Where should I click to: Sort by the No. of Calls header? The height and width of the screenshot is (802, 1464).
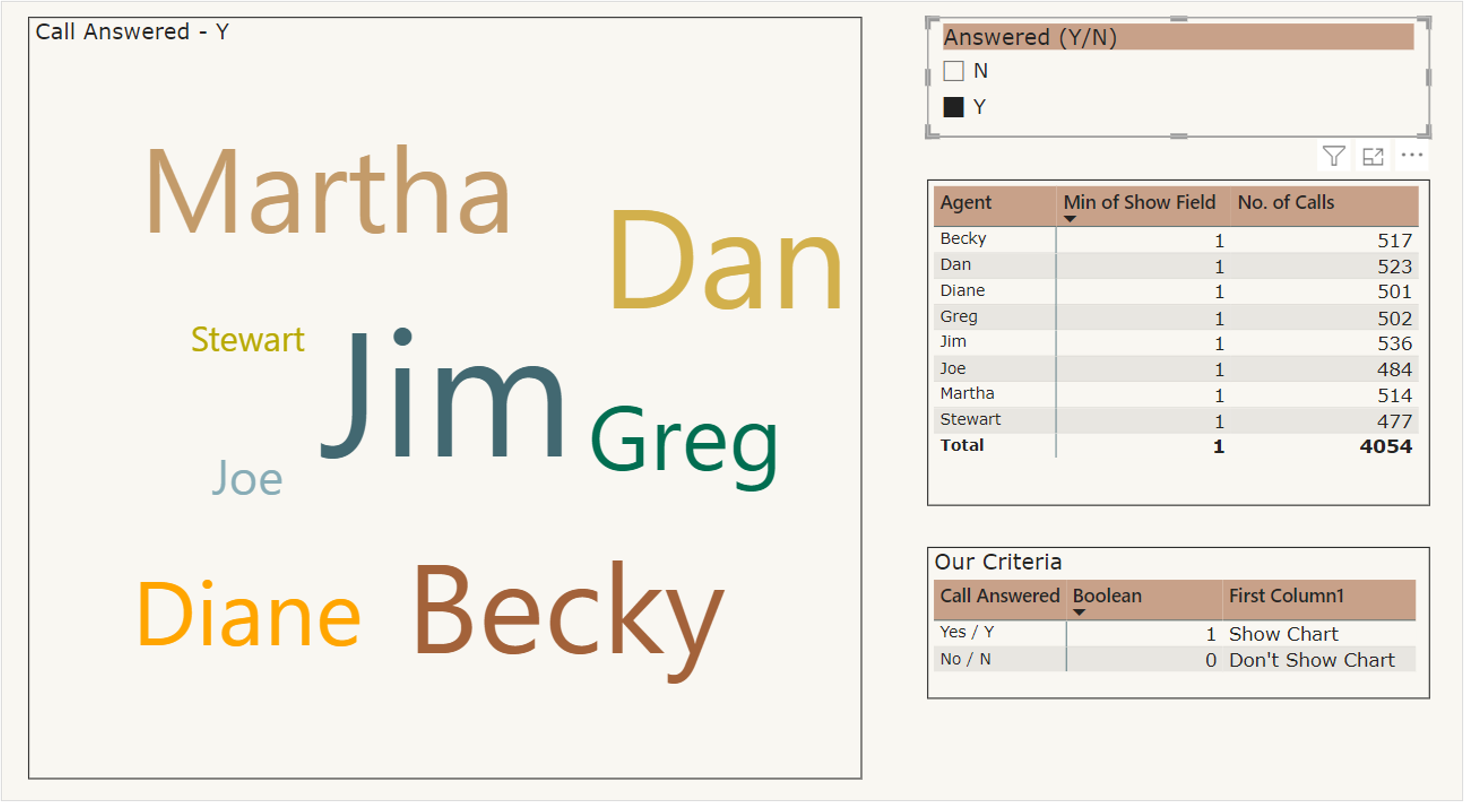pyautogui.click(x=1286, y=203)
